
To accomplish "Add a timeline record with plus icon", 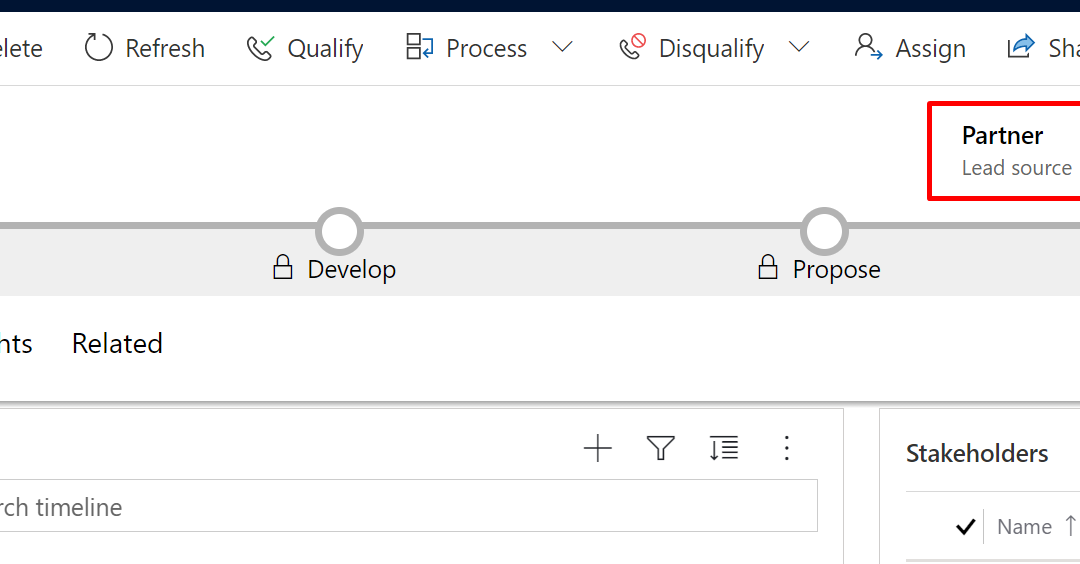I will (x=597, y=449).
